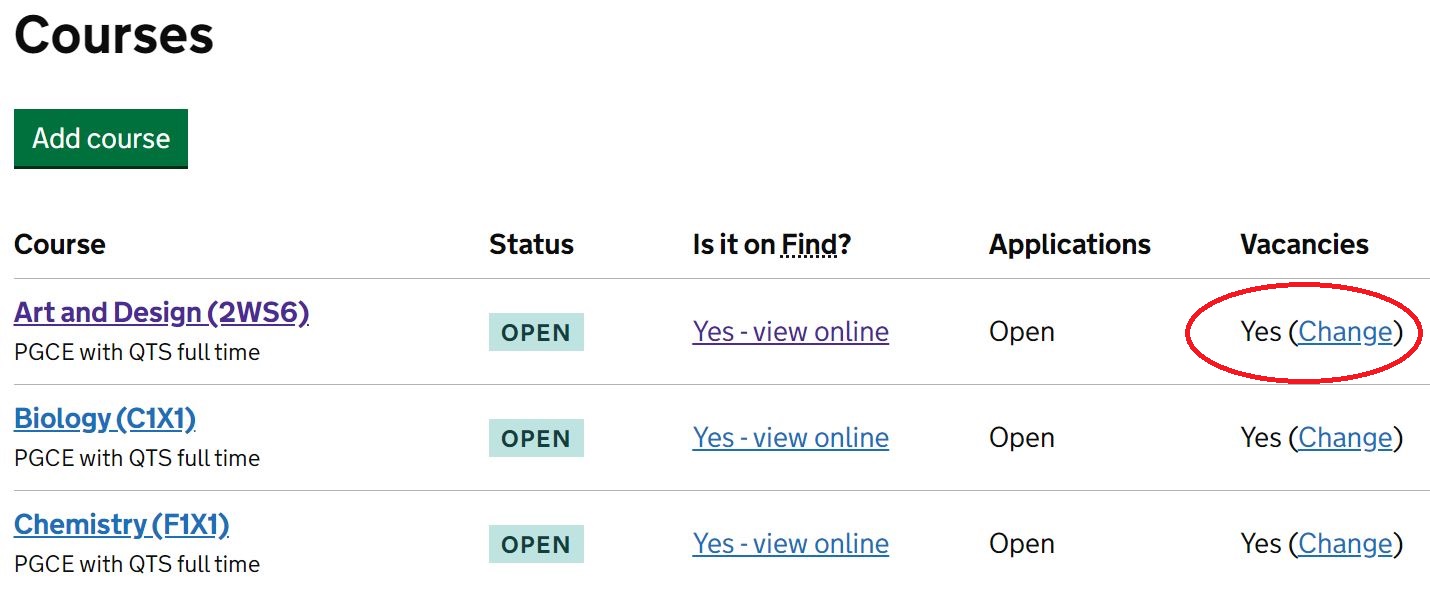Click the OPEN status tag for Art and Design
The image size is (1430, 594).
click(536, 332)
